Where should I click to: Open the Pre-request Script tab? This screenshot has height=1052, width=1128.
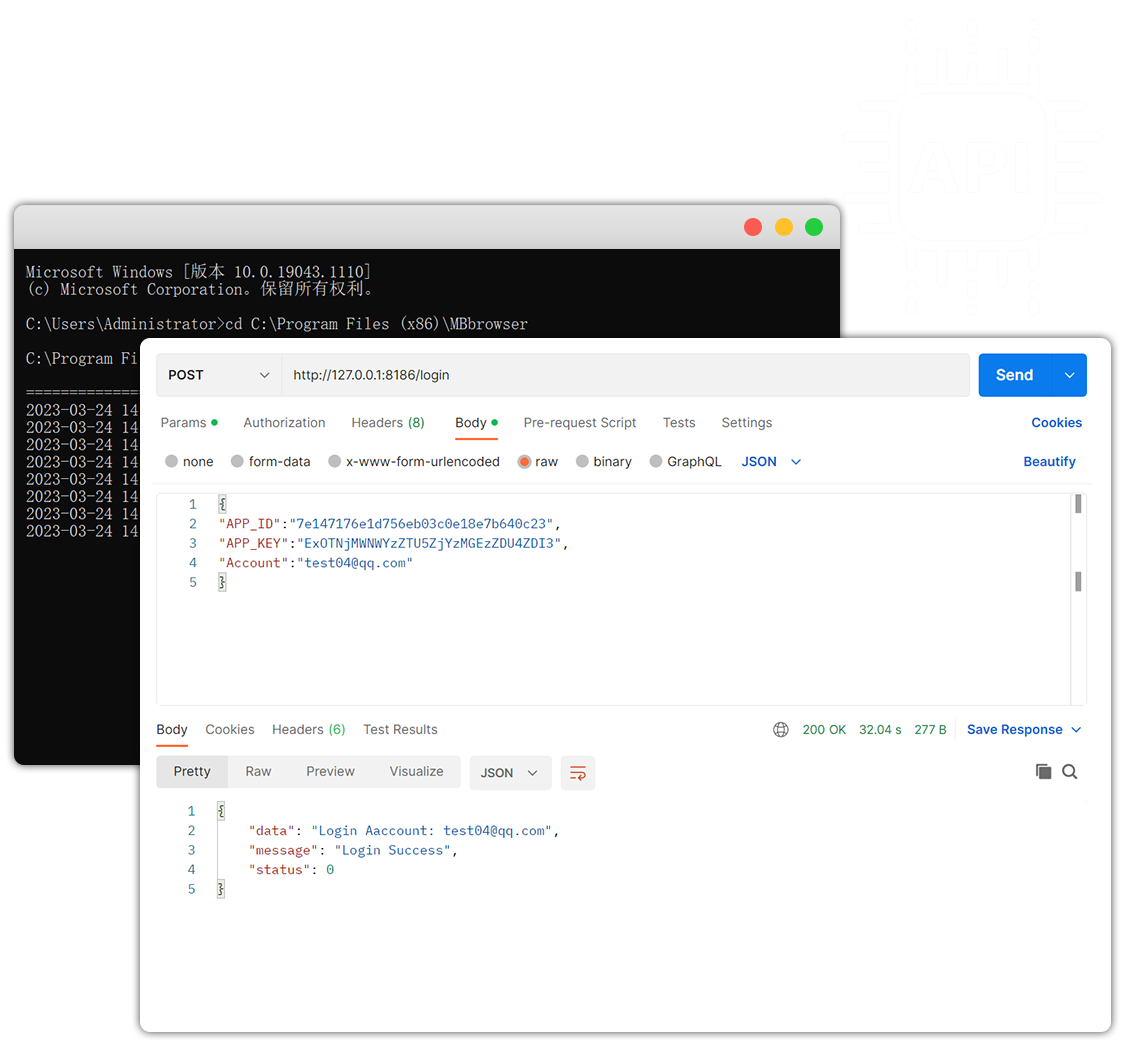coord(580,423)
